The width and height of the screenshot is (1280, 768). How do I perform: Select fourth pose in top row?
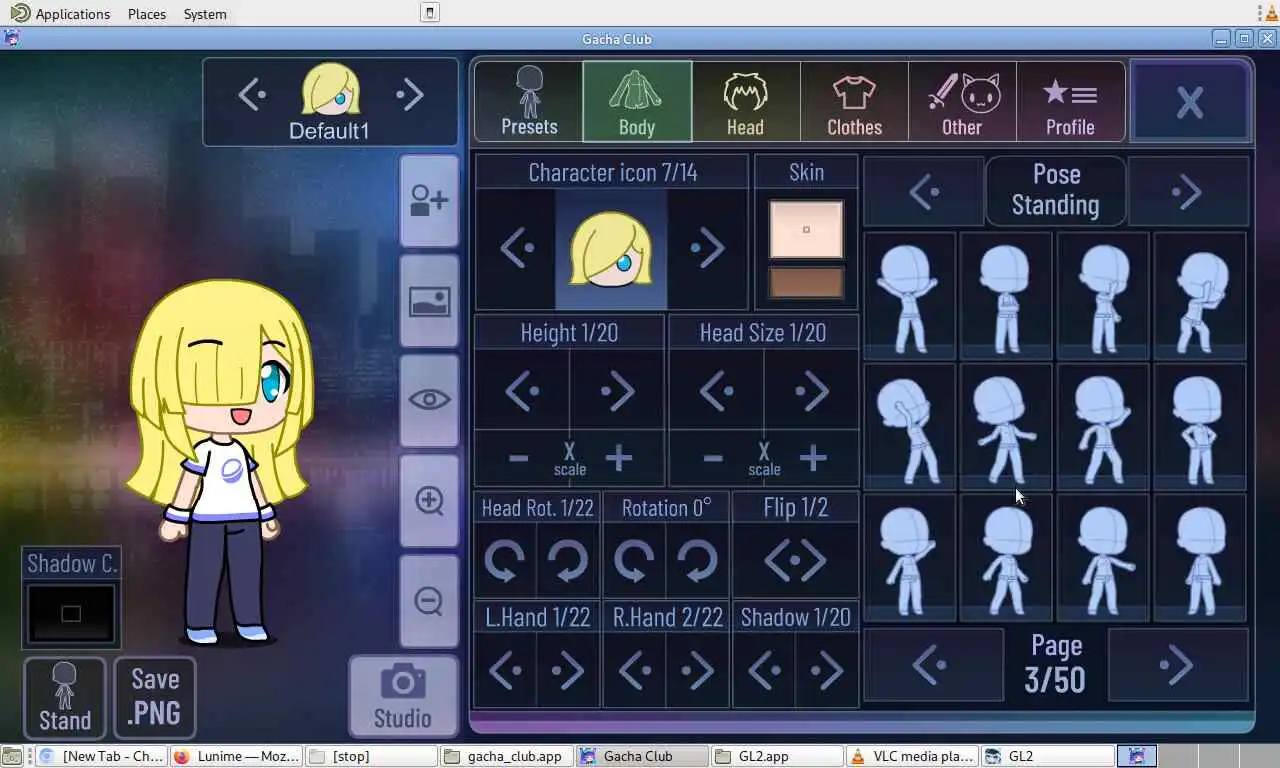pyautogui.click(x=1200, y=296)
